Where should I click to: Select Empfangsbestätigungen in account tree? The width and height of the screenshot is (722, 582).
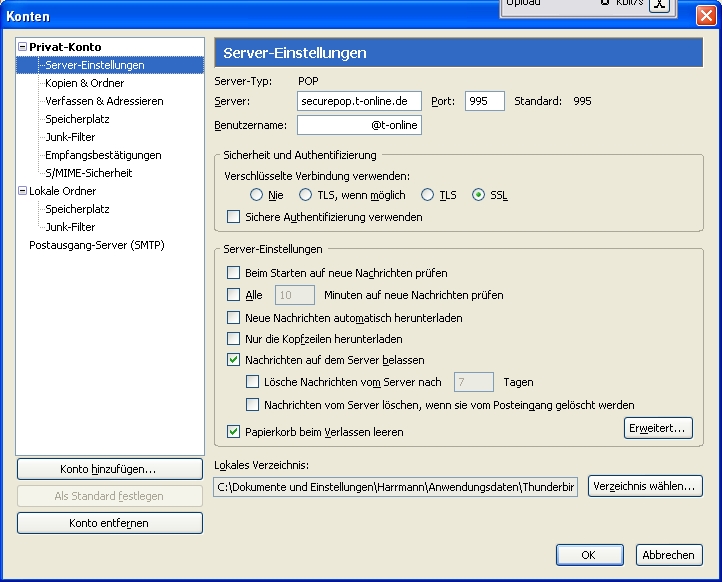(x=103, y=155)
